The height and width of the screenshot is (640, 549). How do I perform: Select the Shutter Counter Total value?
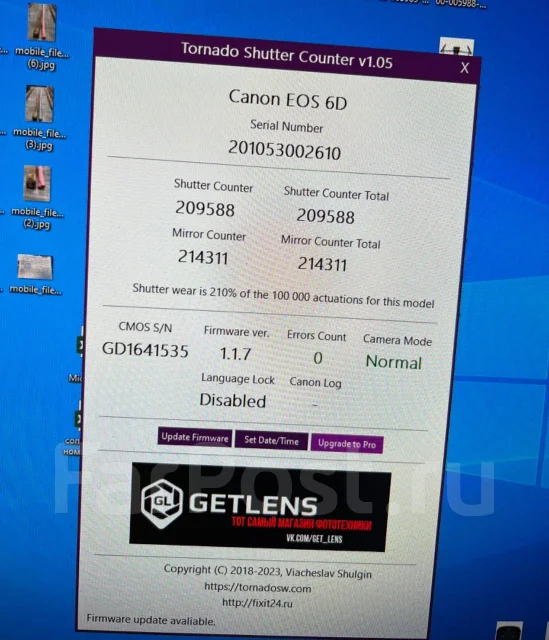point(325,216)
